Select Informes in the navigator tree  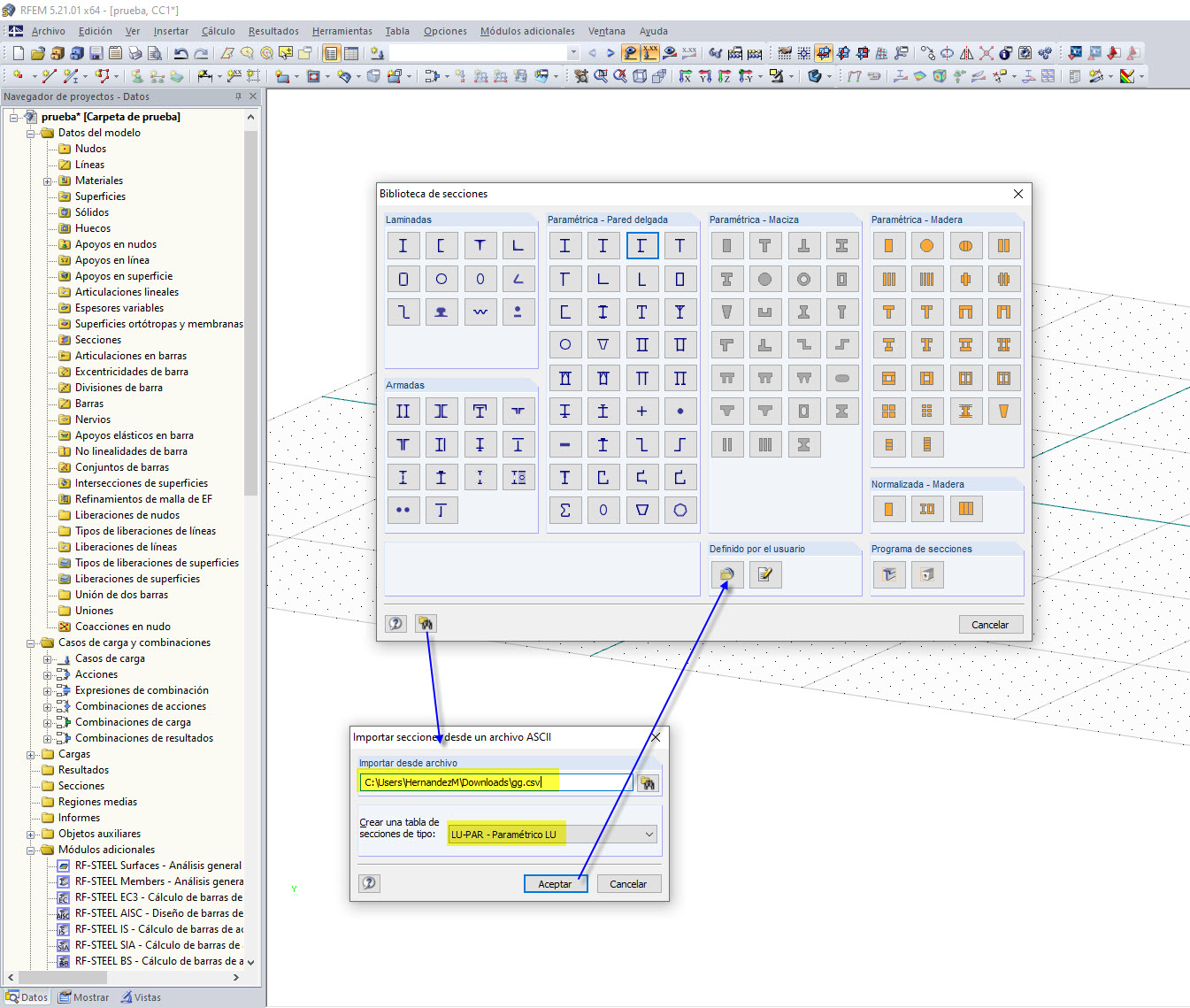pyautogui.click(x=79, y=818)
